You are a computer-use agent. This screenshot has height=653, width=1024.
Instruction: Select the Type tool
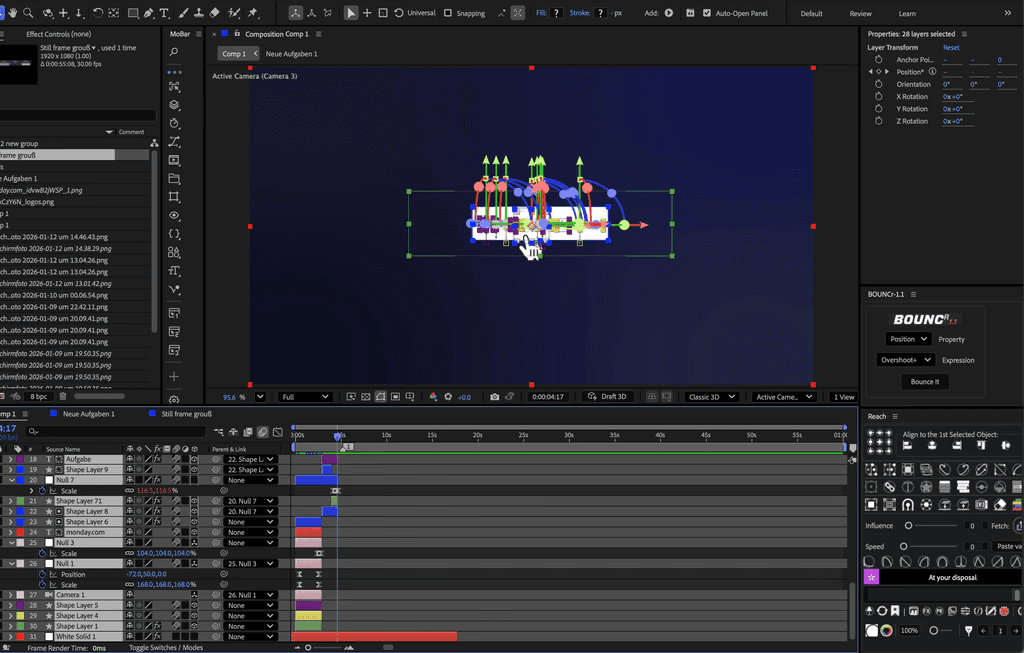tap(164, 13)
